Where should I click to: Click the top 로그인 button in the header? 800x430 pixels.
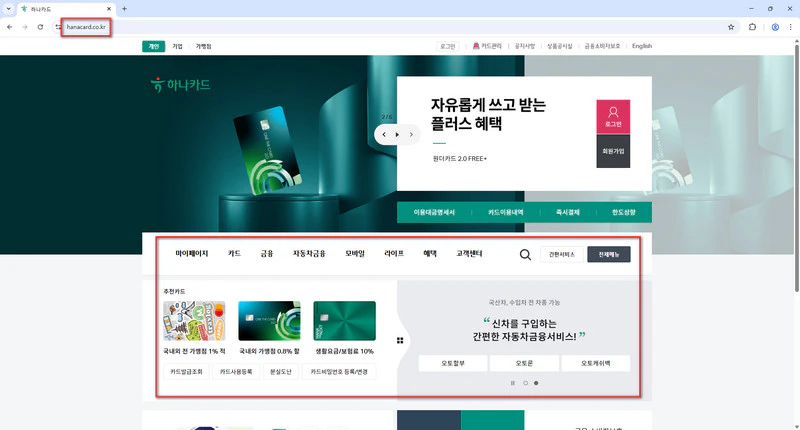coord(447,46)
